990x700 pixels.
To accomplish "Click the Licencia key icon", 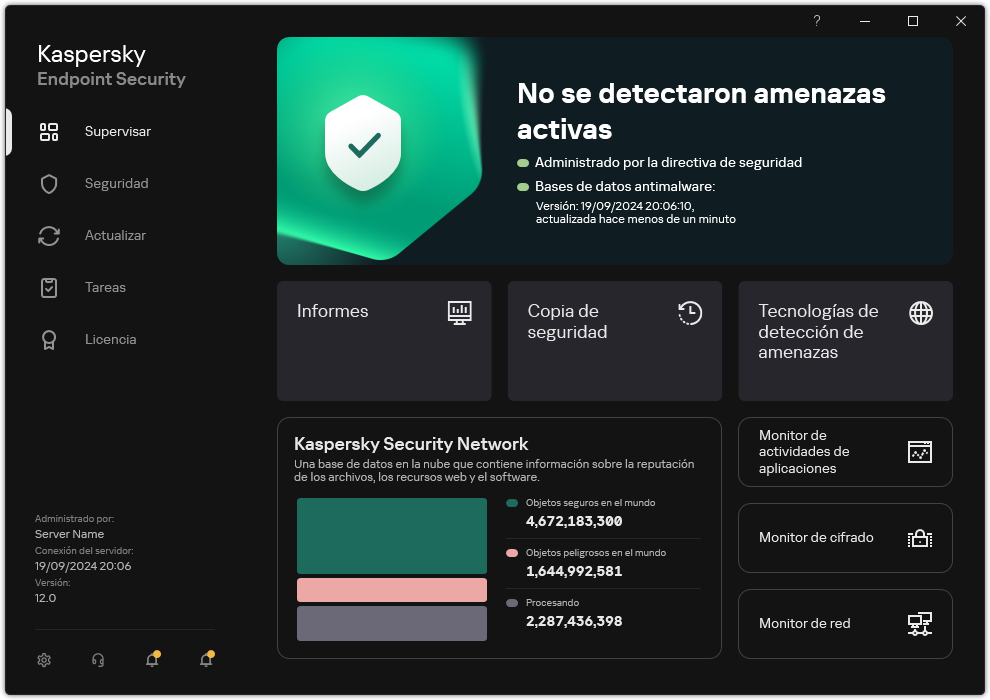I will tap(49, 339).
